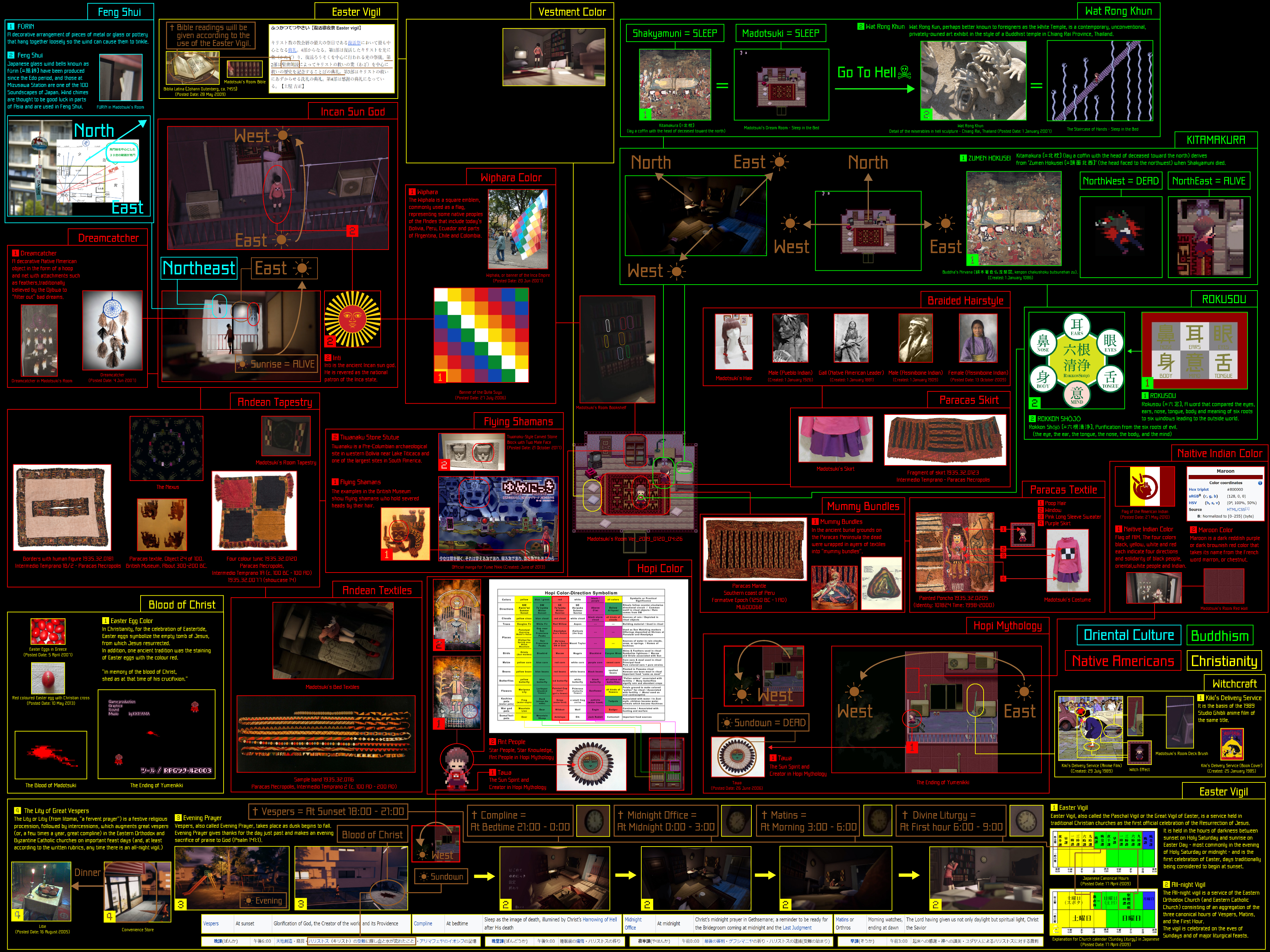Click the Rokkon Shojo green circle diagram
Image resolution: width=1270 pixels, height=952 pixels.
[1077, 360]
